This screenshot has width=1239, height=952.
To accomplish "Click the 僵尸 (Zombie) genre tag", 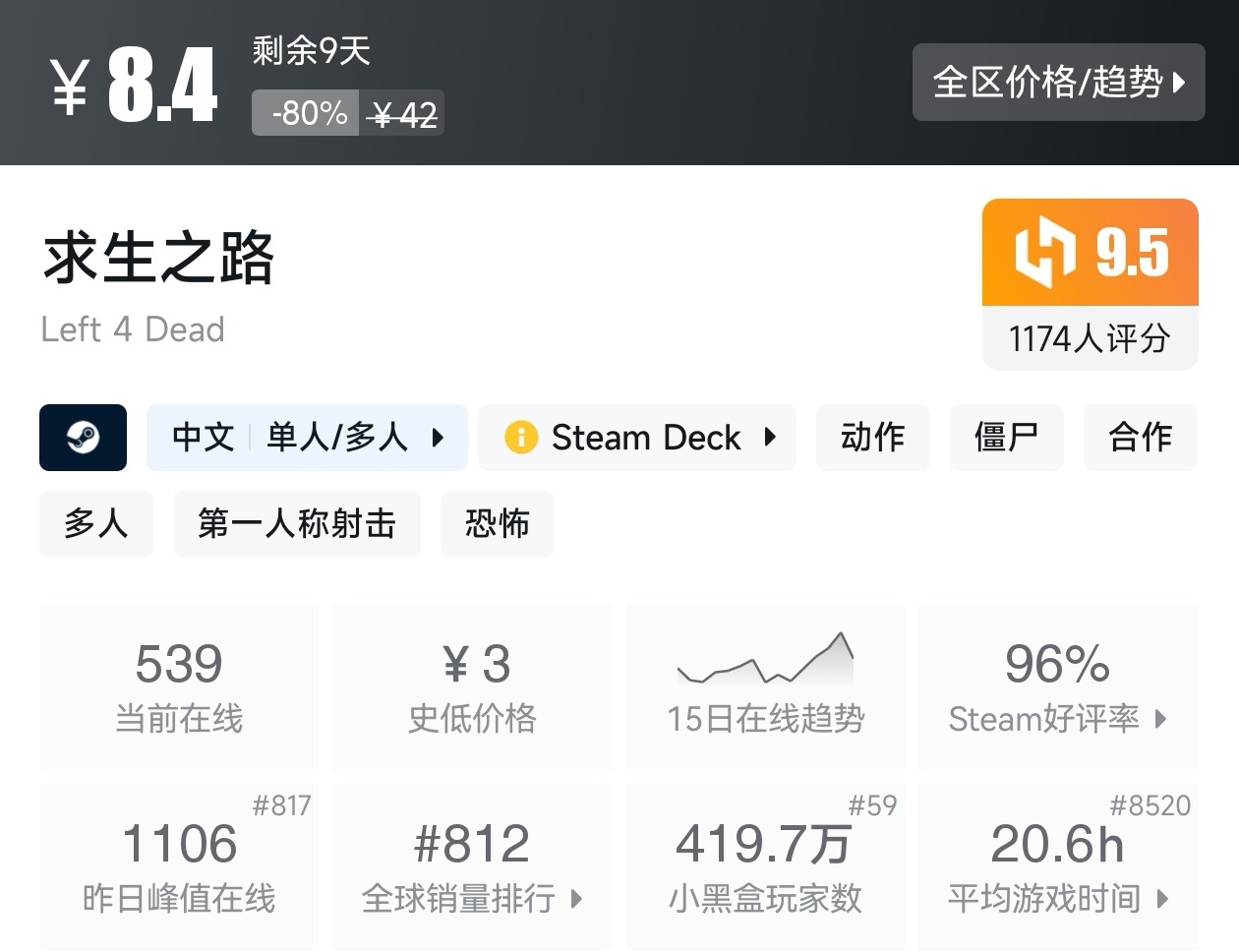I will (x=1006, y=437).
